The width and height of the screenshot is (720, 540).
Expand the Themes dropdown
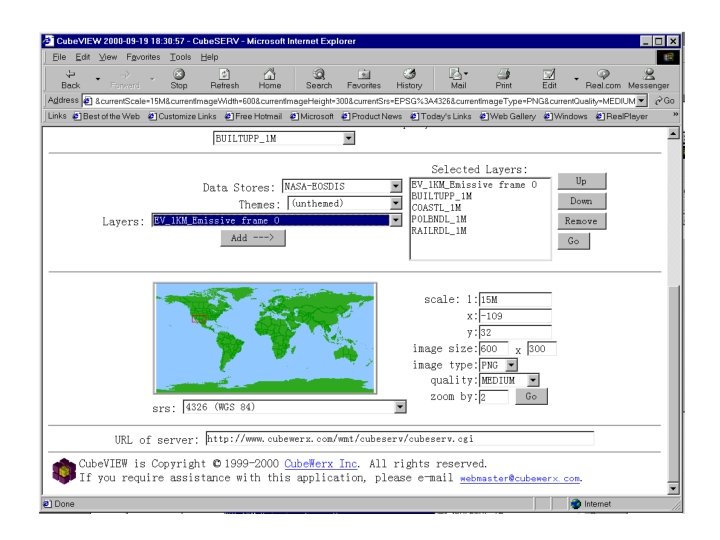(395, 203)
